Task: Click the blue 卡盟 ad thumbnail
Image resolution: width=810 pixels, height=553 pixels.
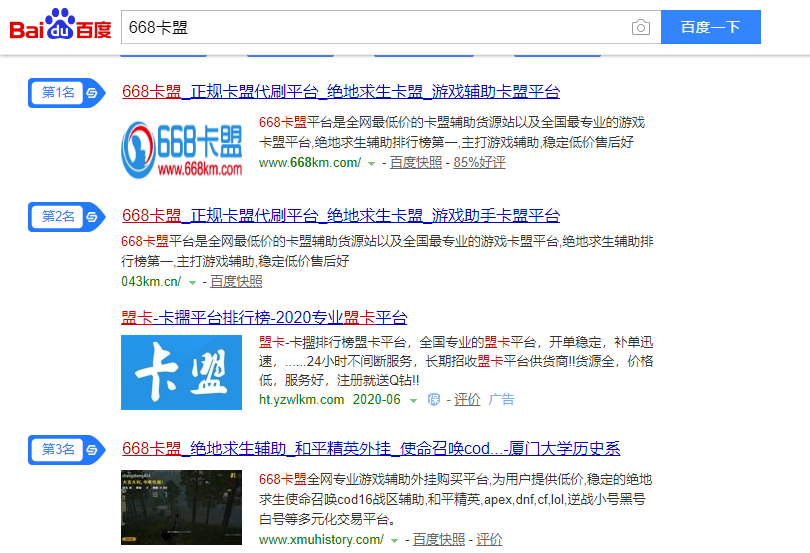Action: coord(181,373)
